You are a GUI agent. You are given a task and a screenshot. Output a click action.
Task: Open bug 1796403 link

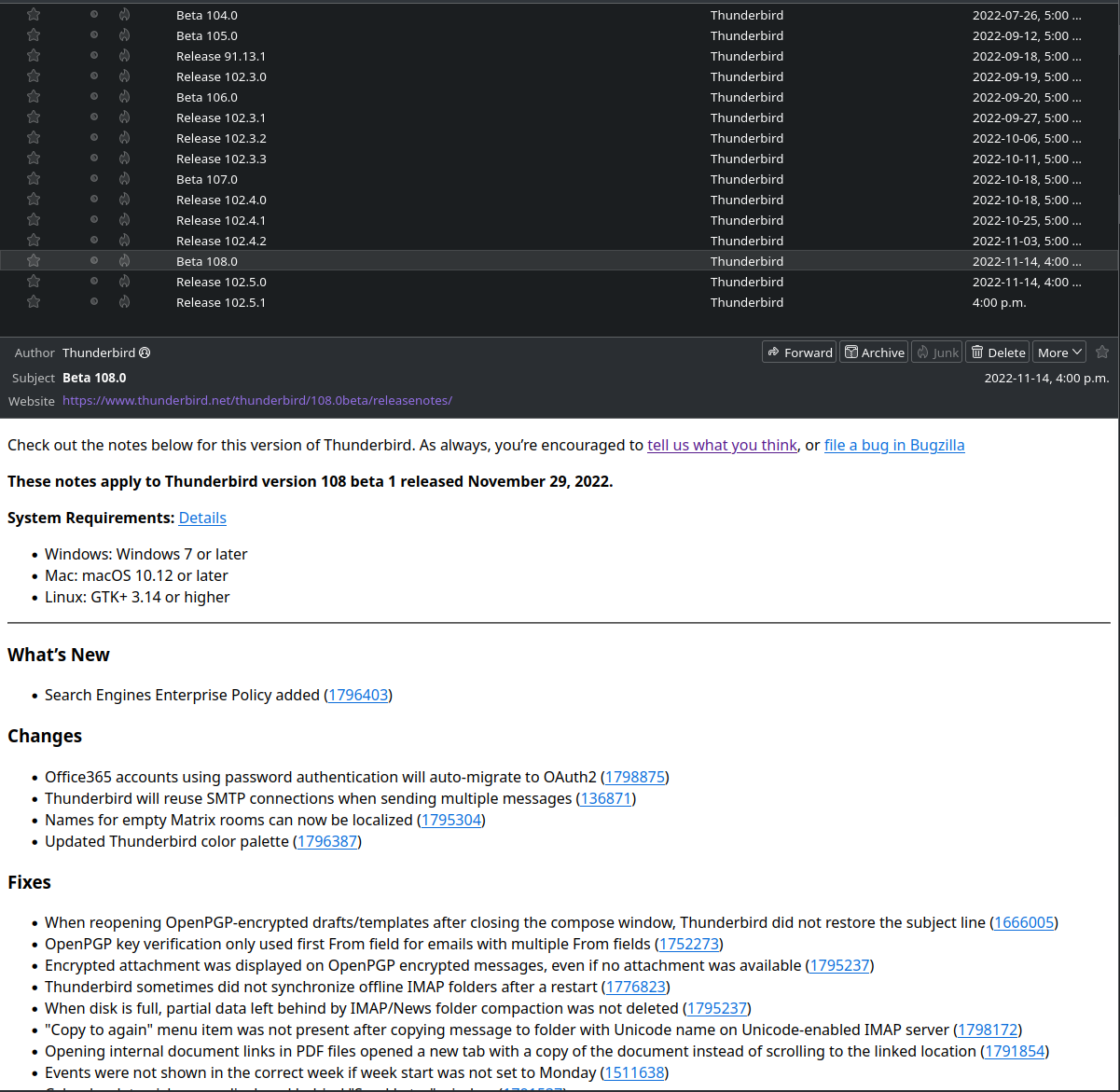358,696
